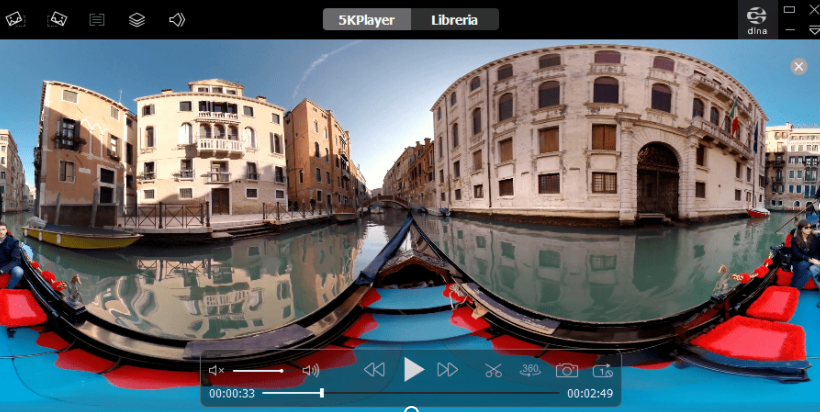The height and width of the screenshot is (412, 820).
Task: Open the Libreria tab
Action: [454, 20]
